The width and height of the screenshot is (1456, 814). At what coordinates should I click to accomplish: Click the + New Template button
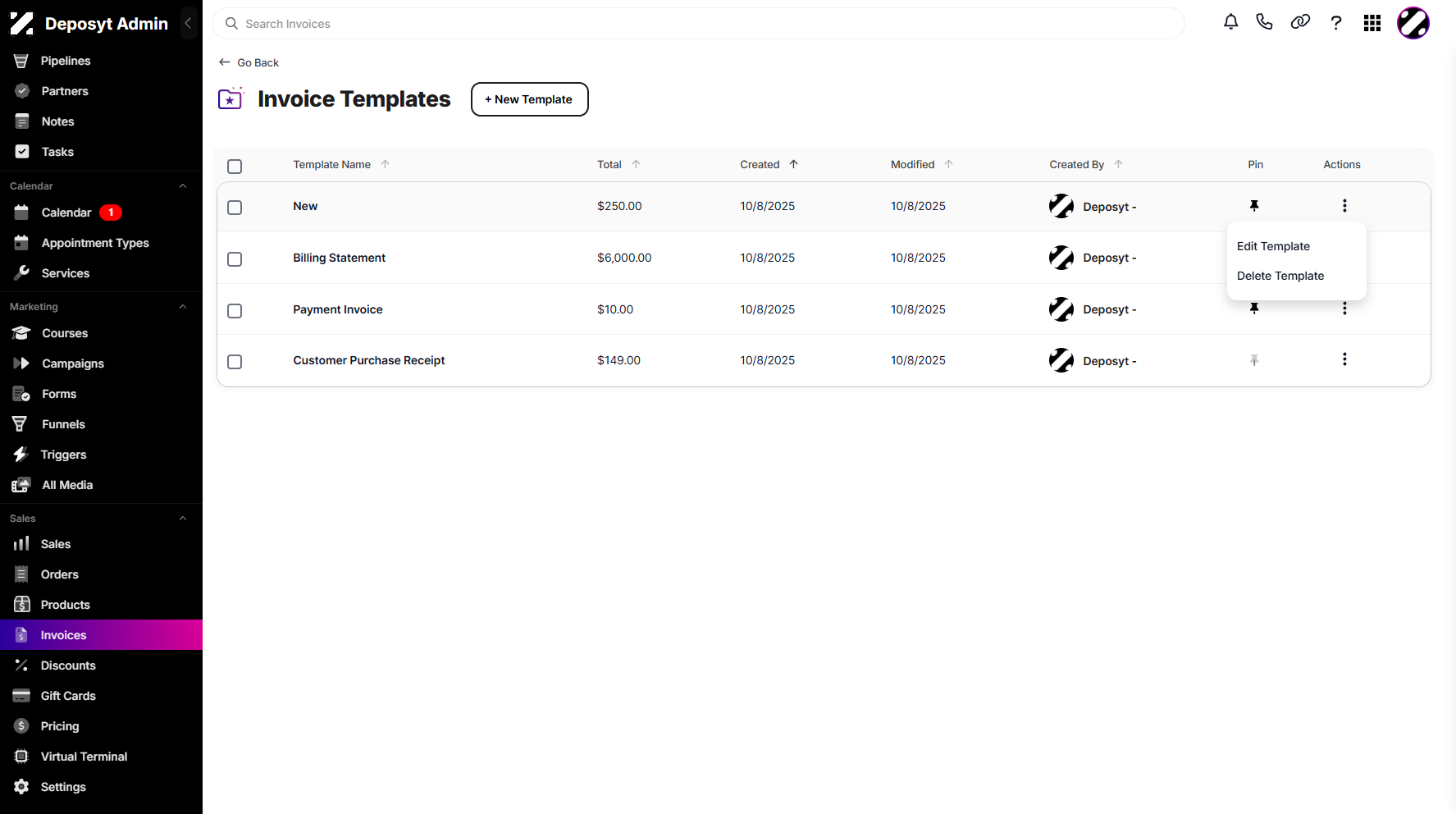coord(530,99)
